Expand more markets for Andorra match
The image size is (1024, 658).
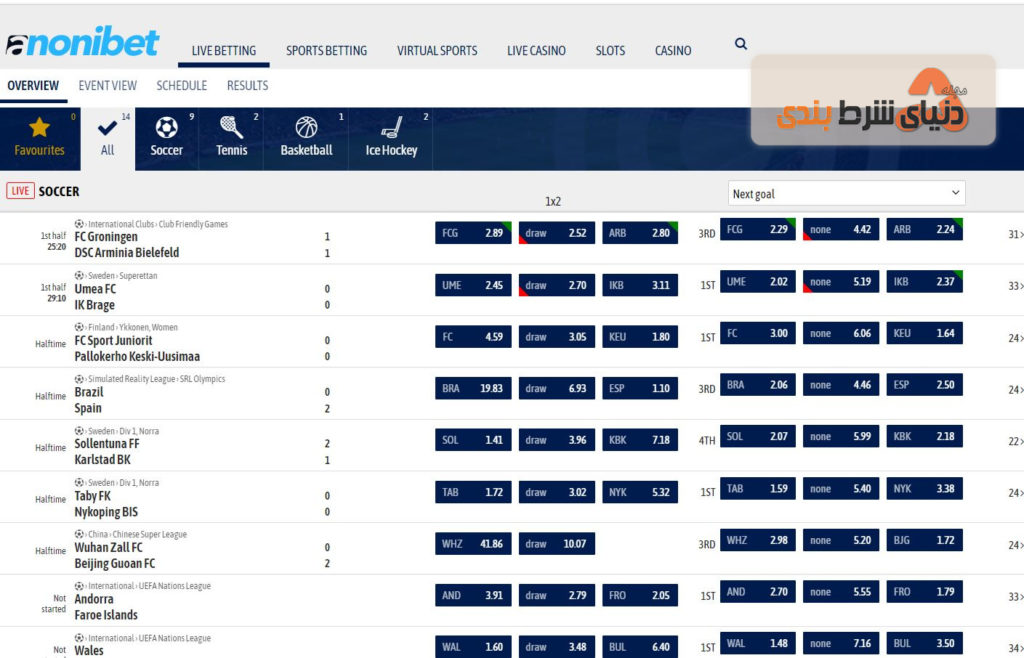[1016, 597]
